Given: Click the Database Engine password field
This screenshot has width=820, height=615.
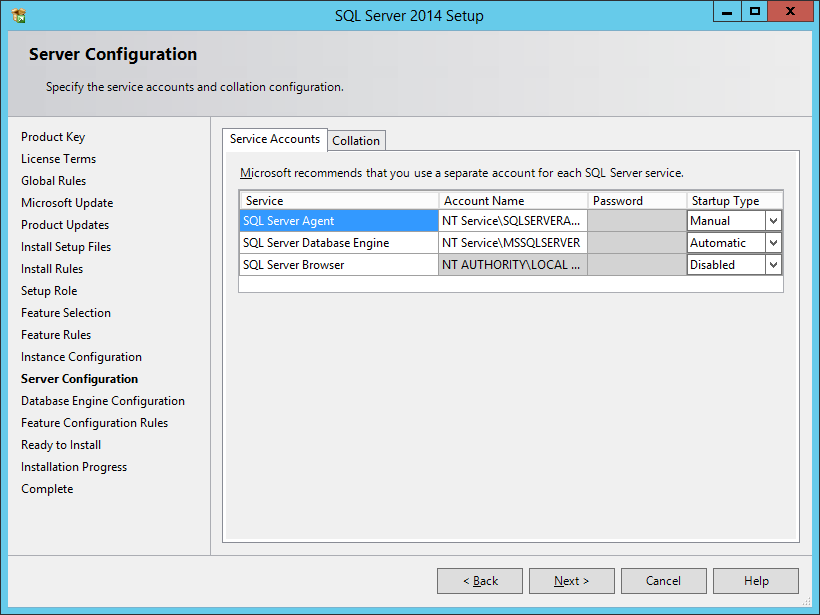Looking at the screenshot, I should coord(636,243).
